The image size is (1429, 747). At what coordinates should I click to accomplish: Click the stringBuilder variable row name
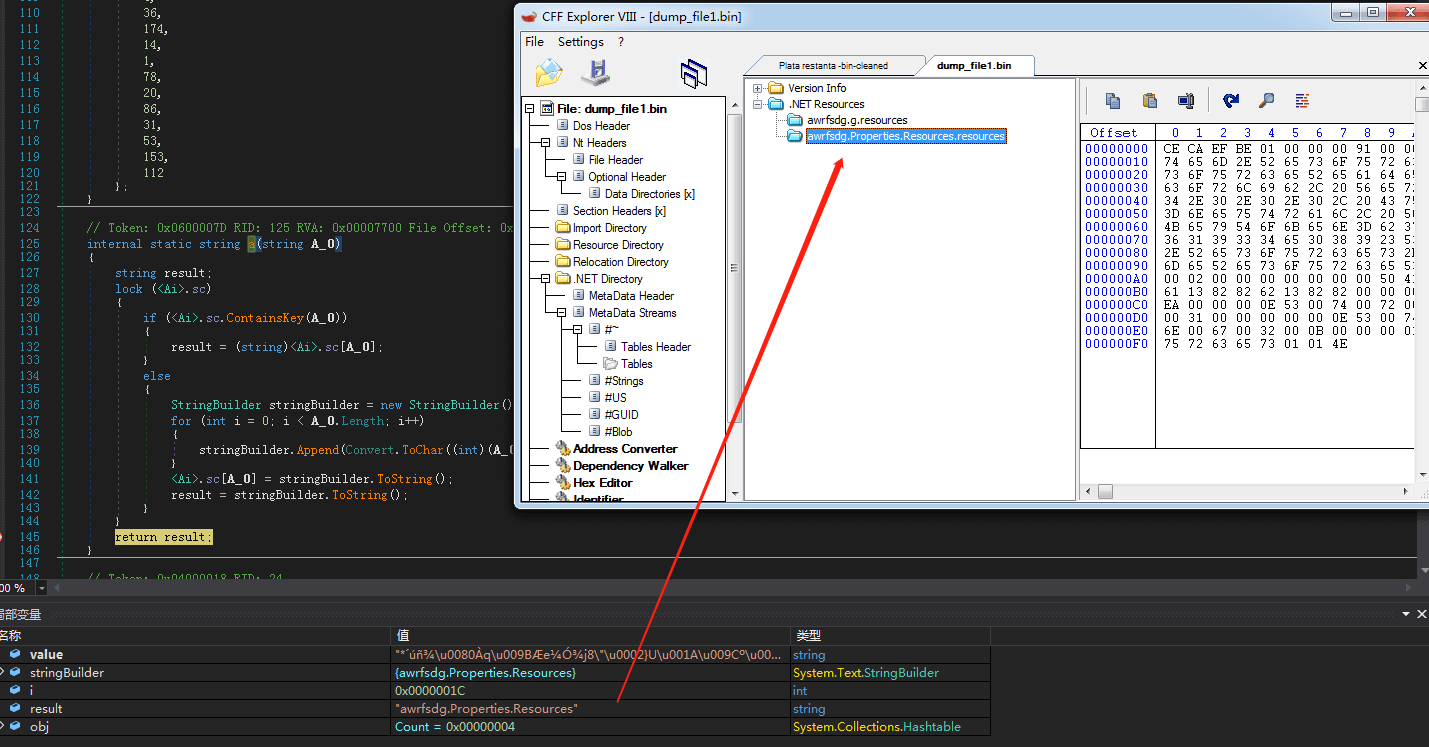pyautogui.click(x=67, y=673)
